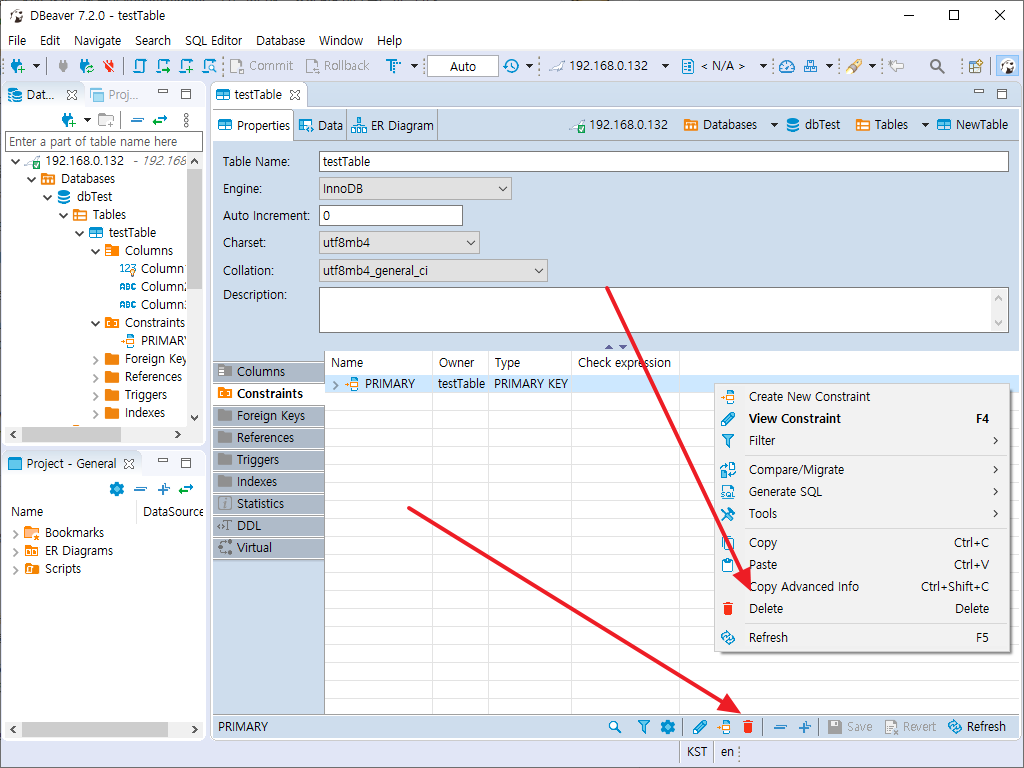
Task: Choose Refresh in the context menu
Action: (861, 637)
